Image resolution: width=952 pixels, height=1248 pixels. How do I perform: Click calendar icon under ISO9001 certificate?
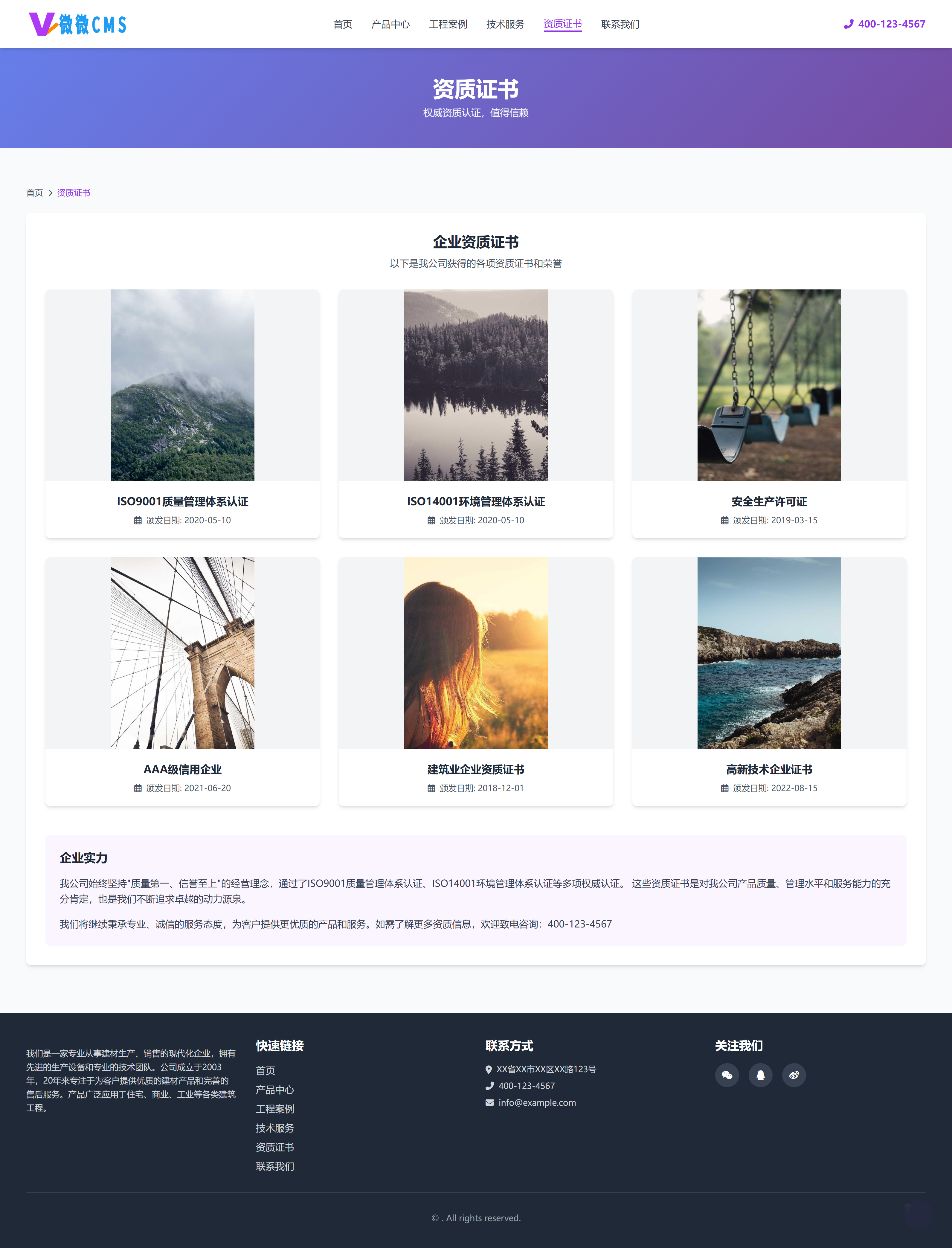(138, 520)
